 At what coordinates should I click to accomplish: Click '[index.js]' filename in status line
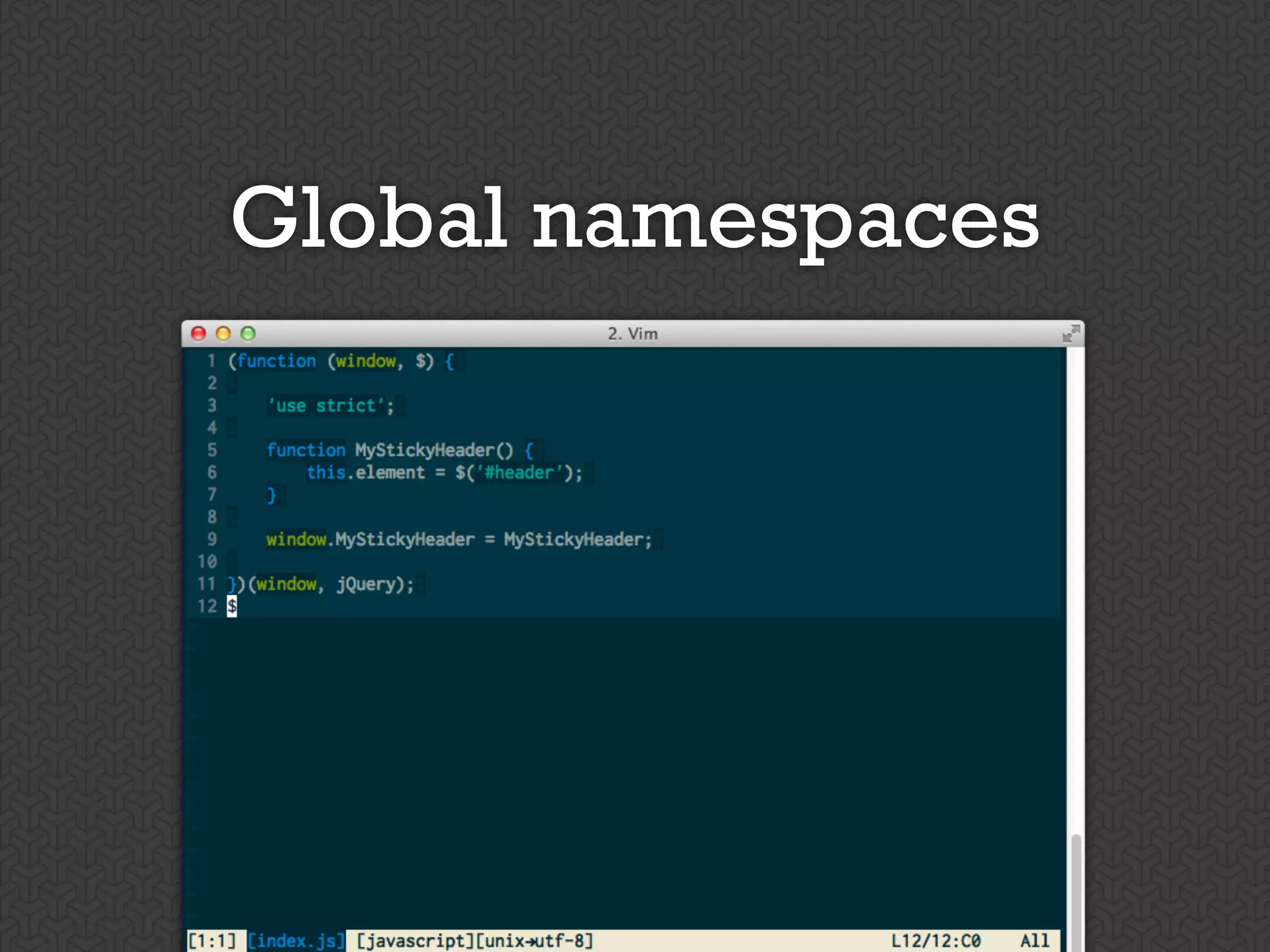296,941
